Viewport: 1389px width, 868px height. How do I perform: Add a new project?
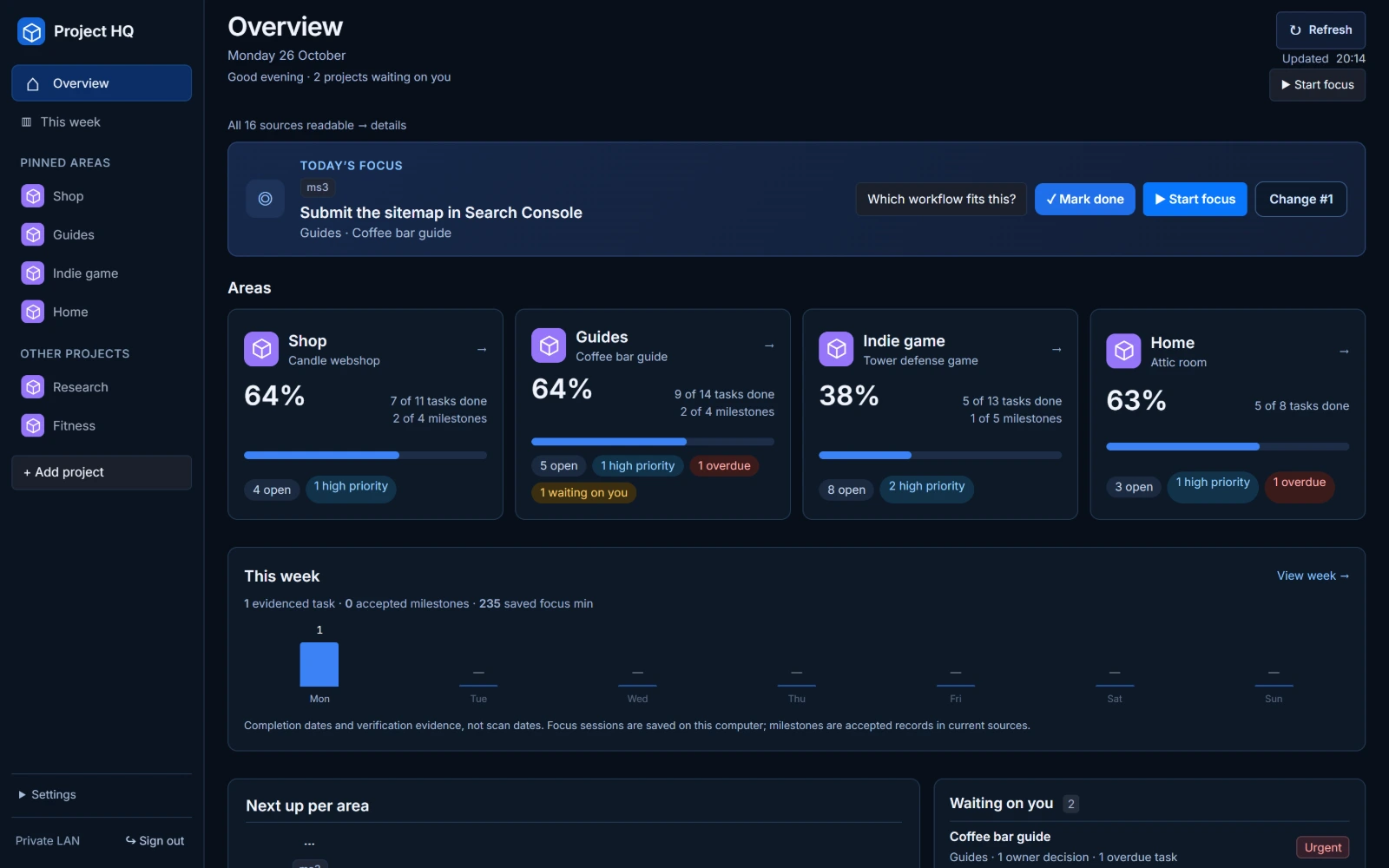pyautogui.click(x=102, y=472)
